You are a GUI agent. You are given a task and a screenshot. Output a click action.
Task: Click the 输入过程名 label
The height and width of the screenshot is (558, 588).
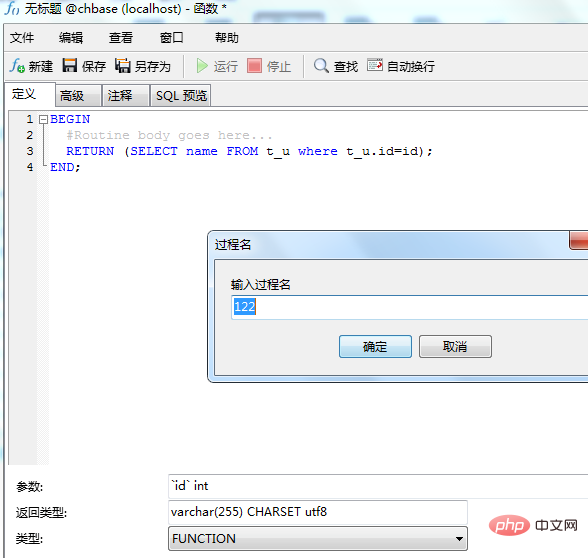261,285
